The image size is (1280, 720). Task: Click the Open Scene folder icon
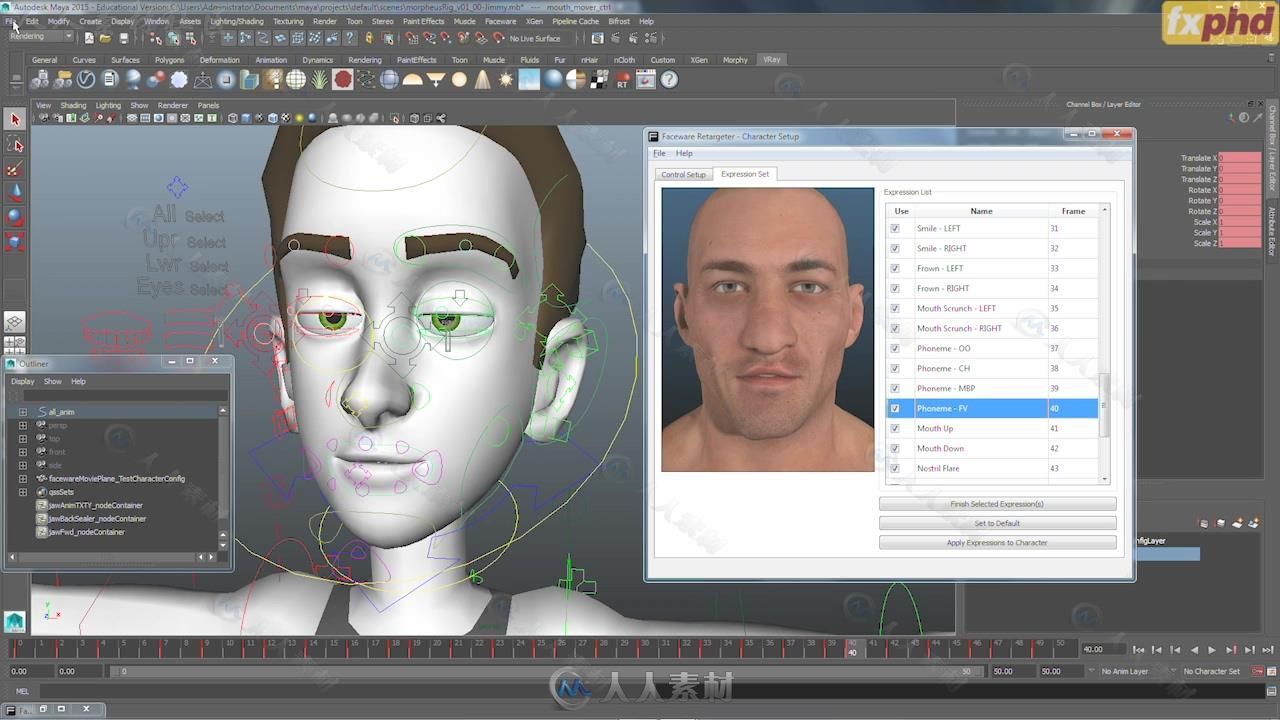[105, 38]
